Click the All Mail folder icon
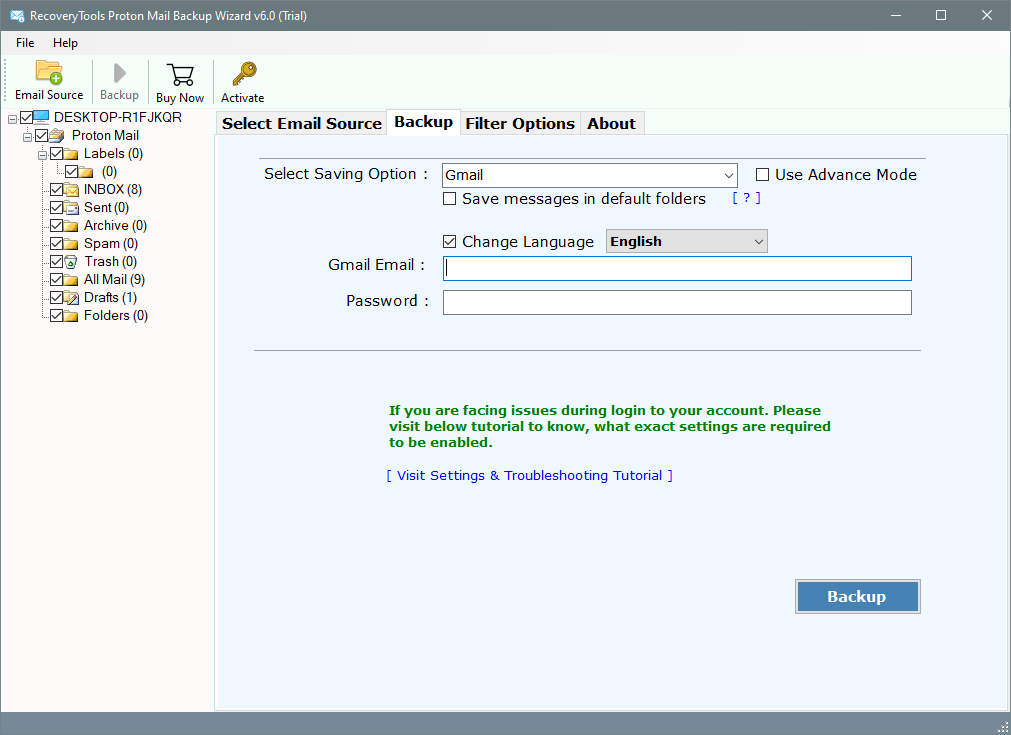The height and width of the screenshot is (735, 1011). point(71,280)
